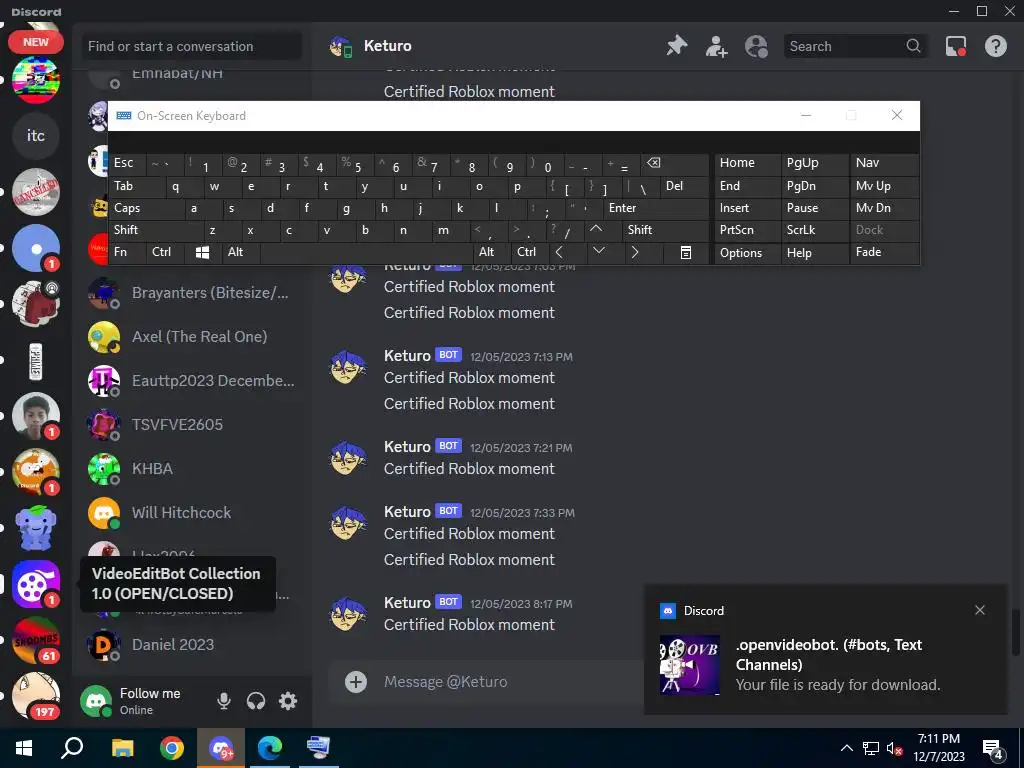The image size is (1024, 768).
Task: Toggle left Ctrl on the On-Screen Keyboard
Action: click(165, 252)
